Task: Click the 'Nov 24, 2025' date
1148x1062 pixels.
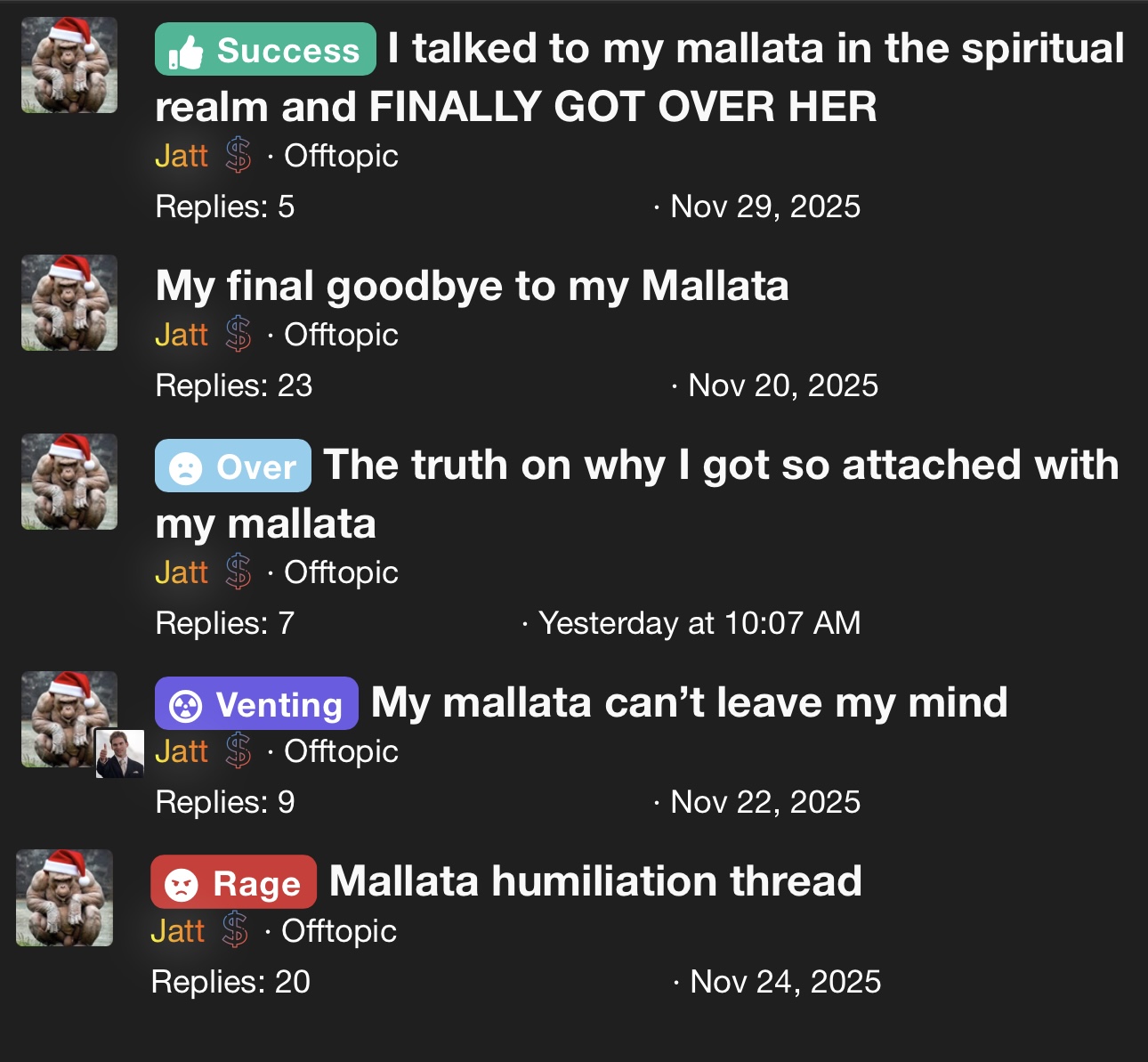Action: click(x=785, y=982)
